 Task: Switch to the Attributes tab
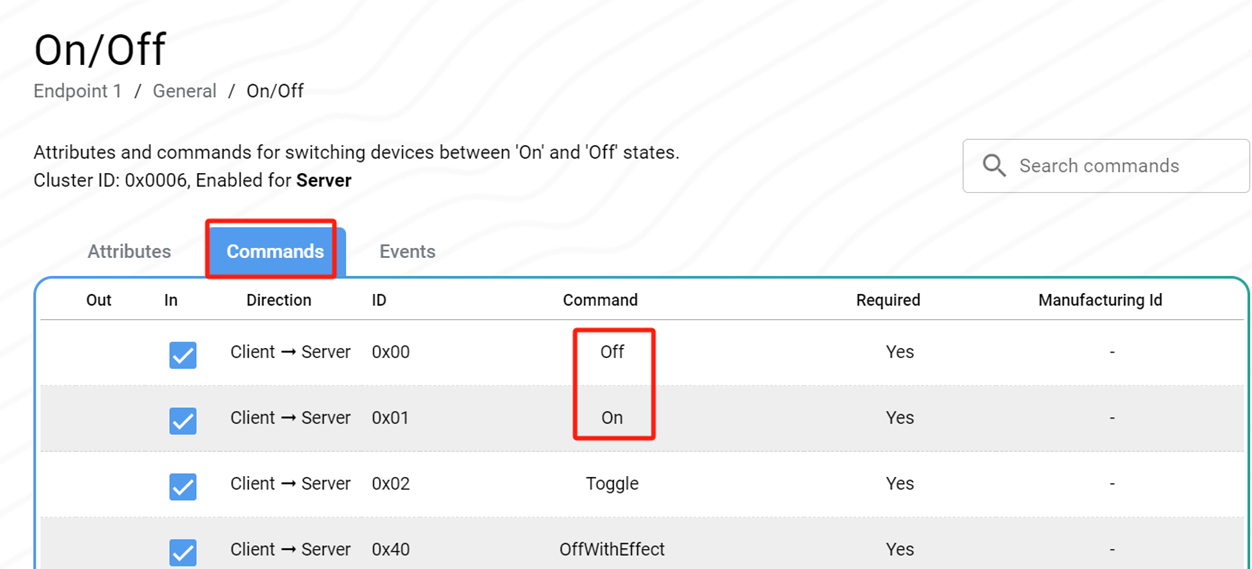click(129, 252)
